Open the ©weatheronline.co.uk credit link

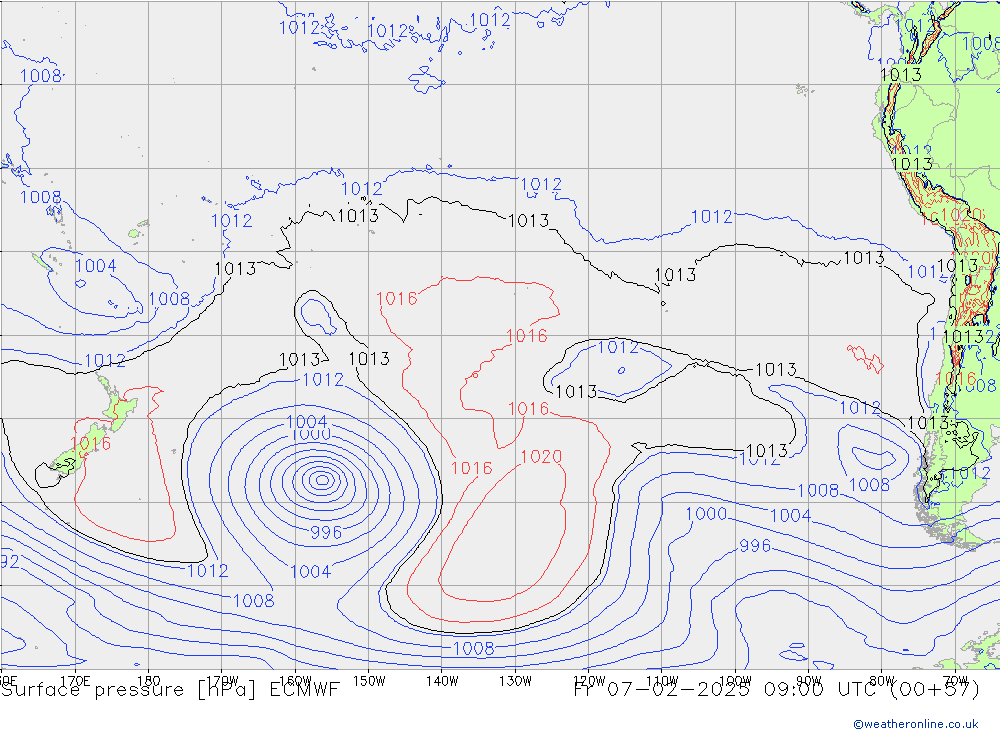pyautogui.click(x=916, y=724)
